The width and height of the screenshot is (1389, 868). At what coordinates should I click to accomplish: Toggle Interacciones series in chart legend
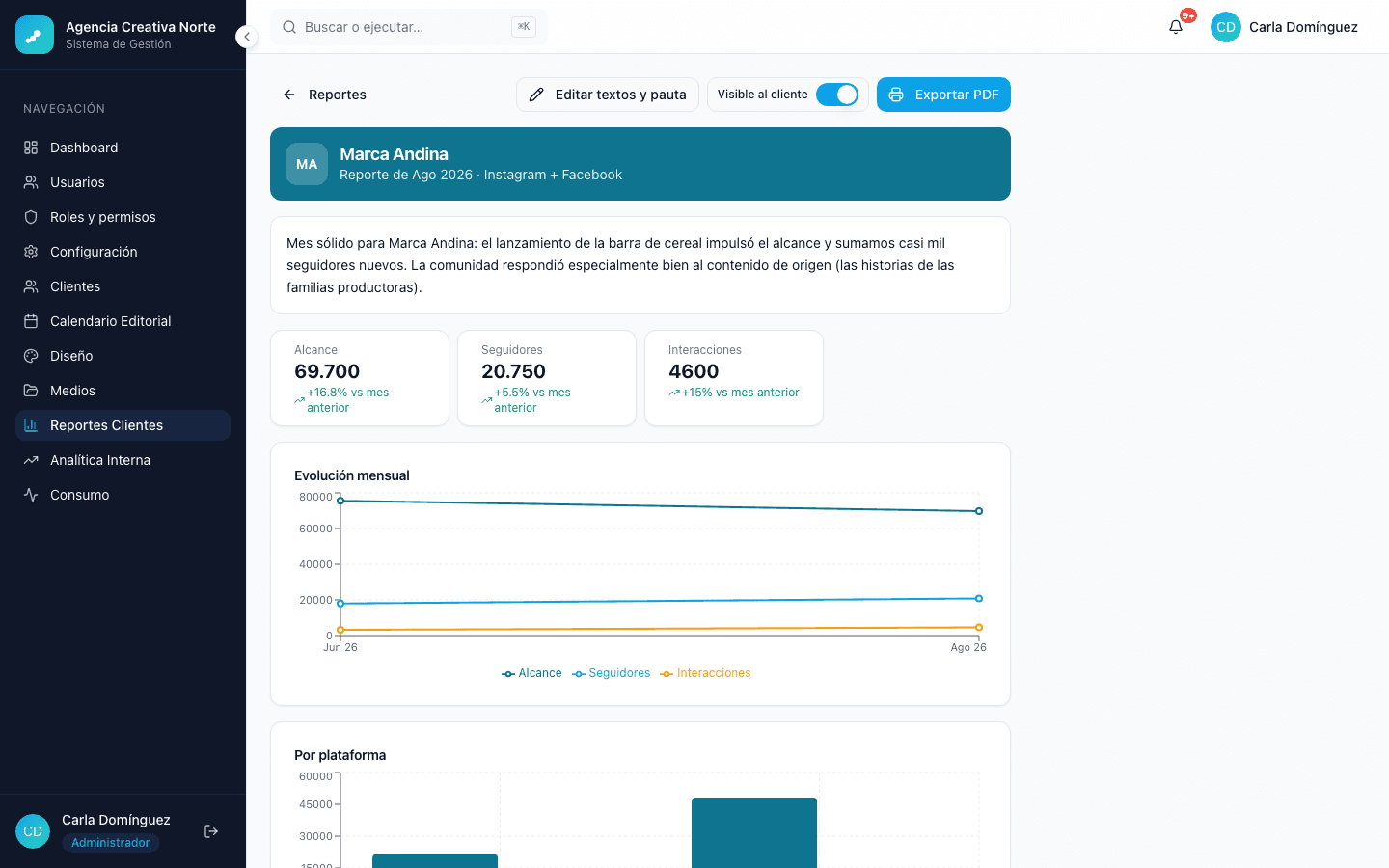point(705,673)
